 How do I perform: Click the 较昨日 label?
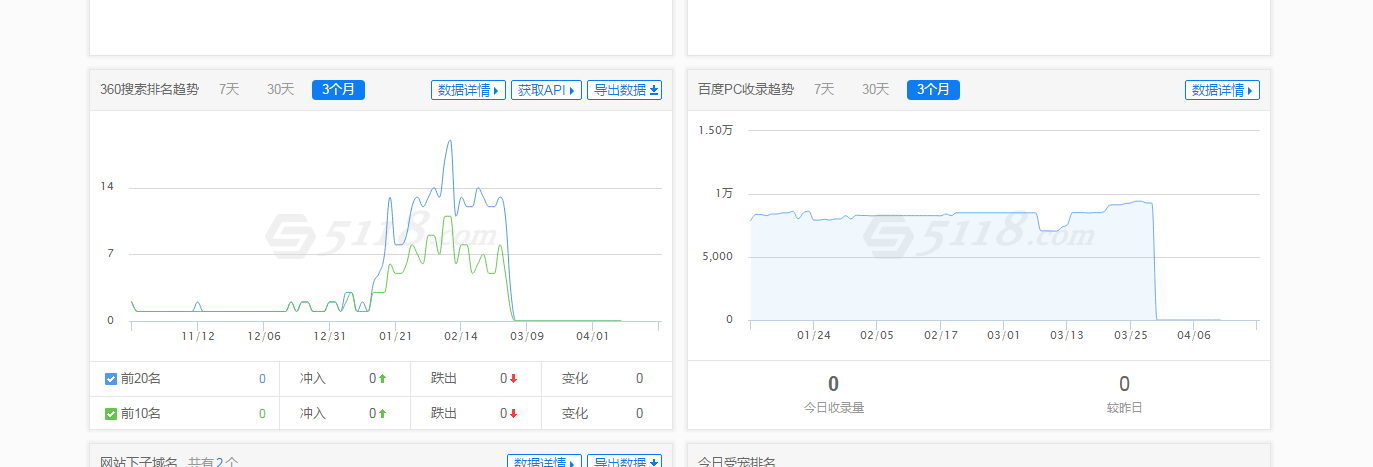tap(1124, 408)
